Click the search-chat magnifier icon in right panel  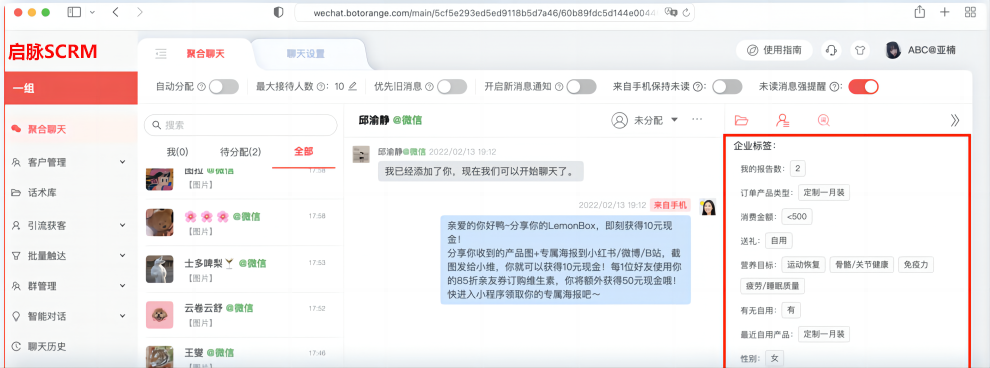tap(823, 120)
